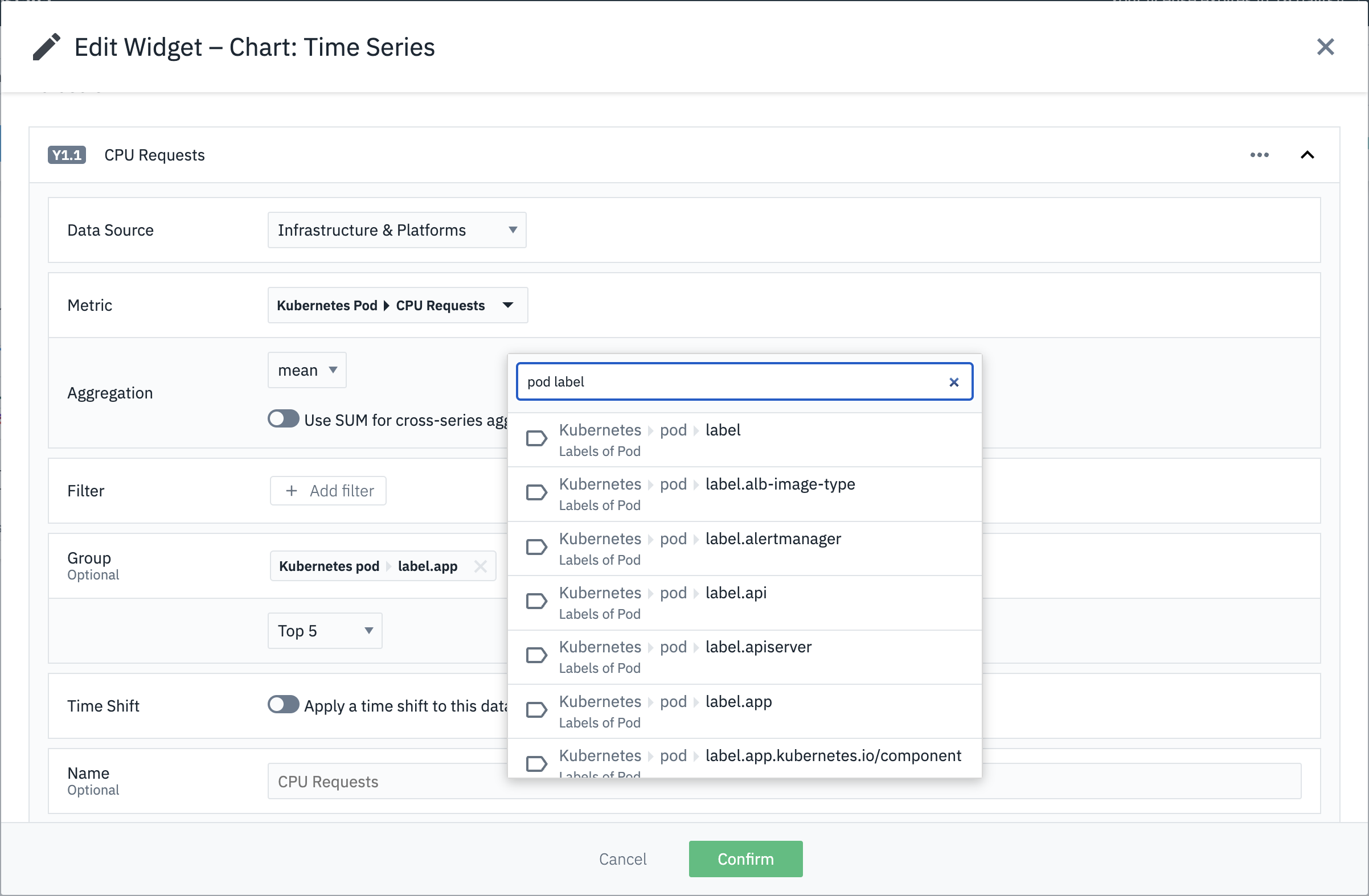The image size is (1369, 896).
Task: Click the tag icon beside label.api
Action: tap(536, 601)
